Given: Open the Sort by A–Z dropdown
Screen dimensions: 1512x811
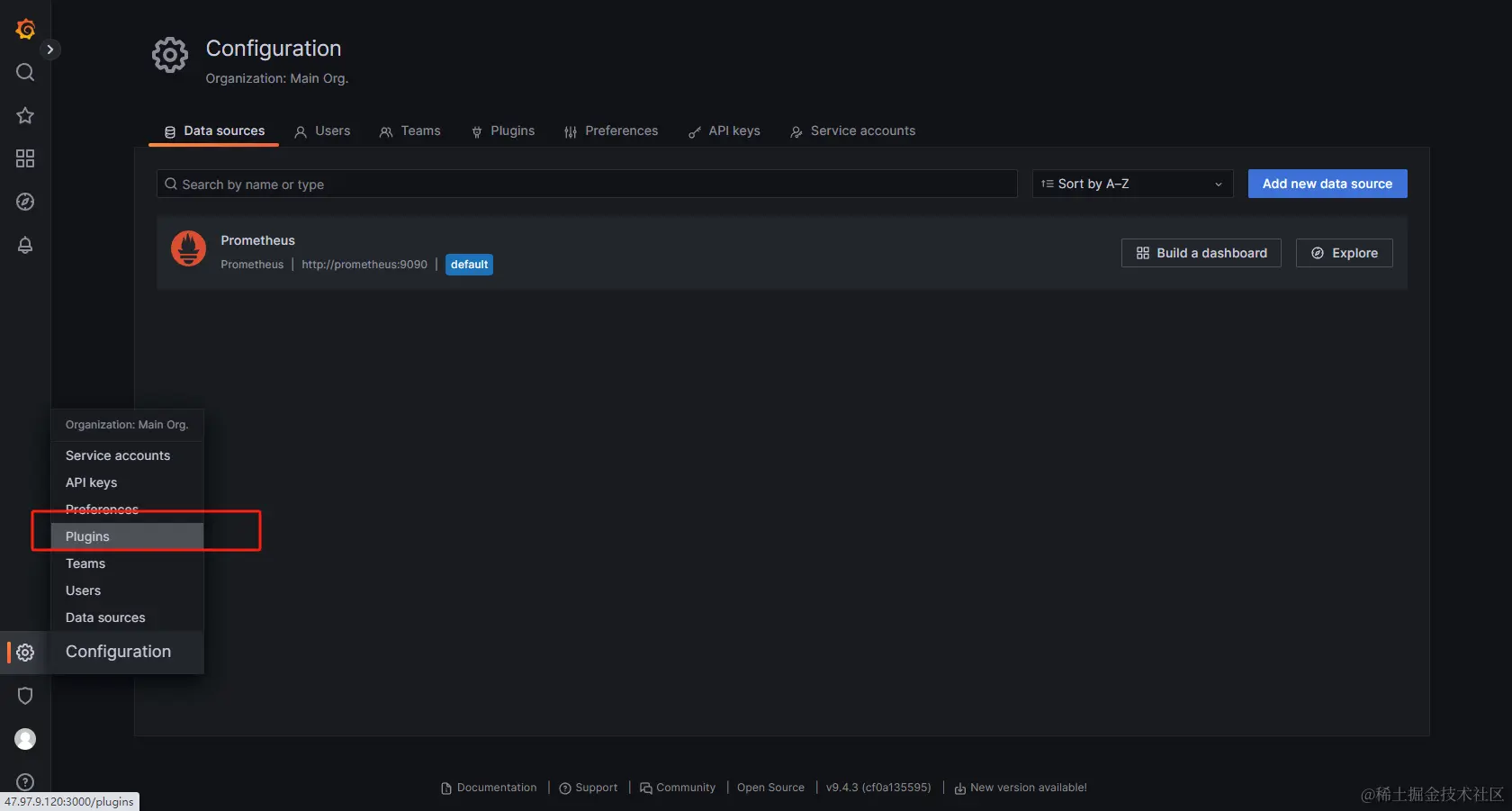Looking at the screenshot, I should click(x=1132, y=184).
